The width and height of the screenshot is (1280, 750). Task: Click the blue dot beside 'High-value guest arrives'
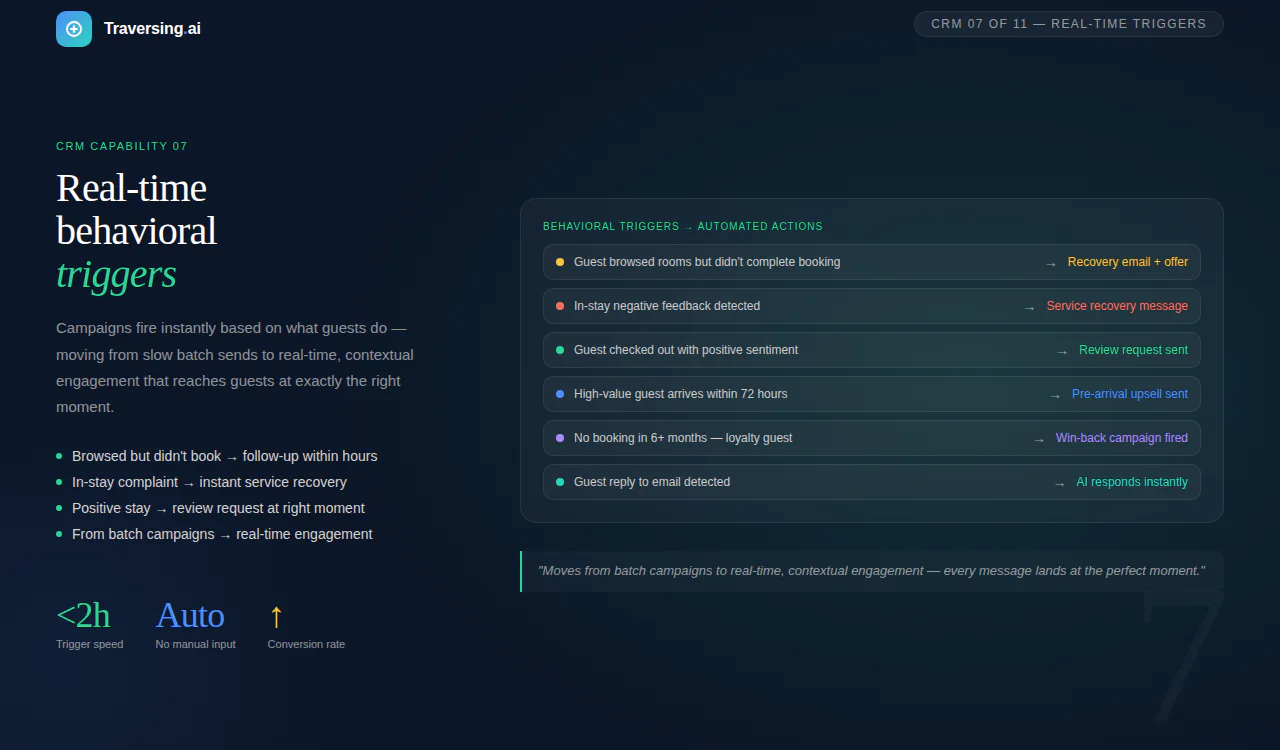coord(560,394)
